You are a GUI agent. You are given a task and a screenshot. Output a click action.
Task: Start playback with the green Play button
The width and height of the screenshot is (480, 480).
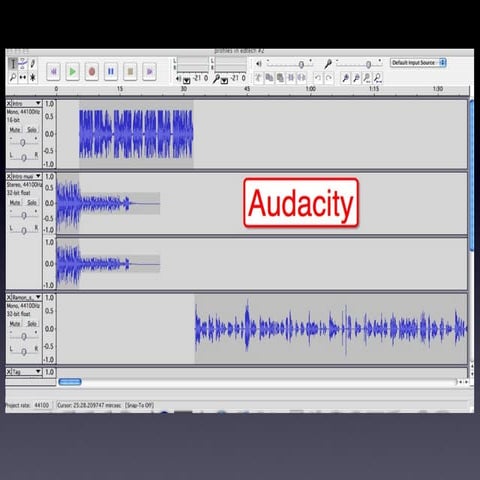[73, 71]
